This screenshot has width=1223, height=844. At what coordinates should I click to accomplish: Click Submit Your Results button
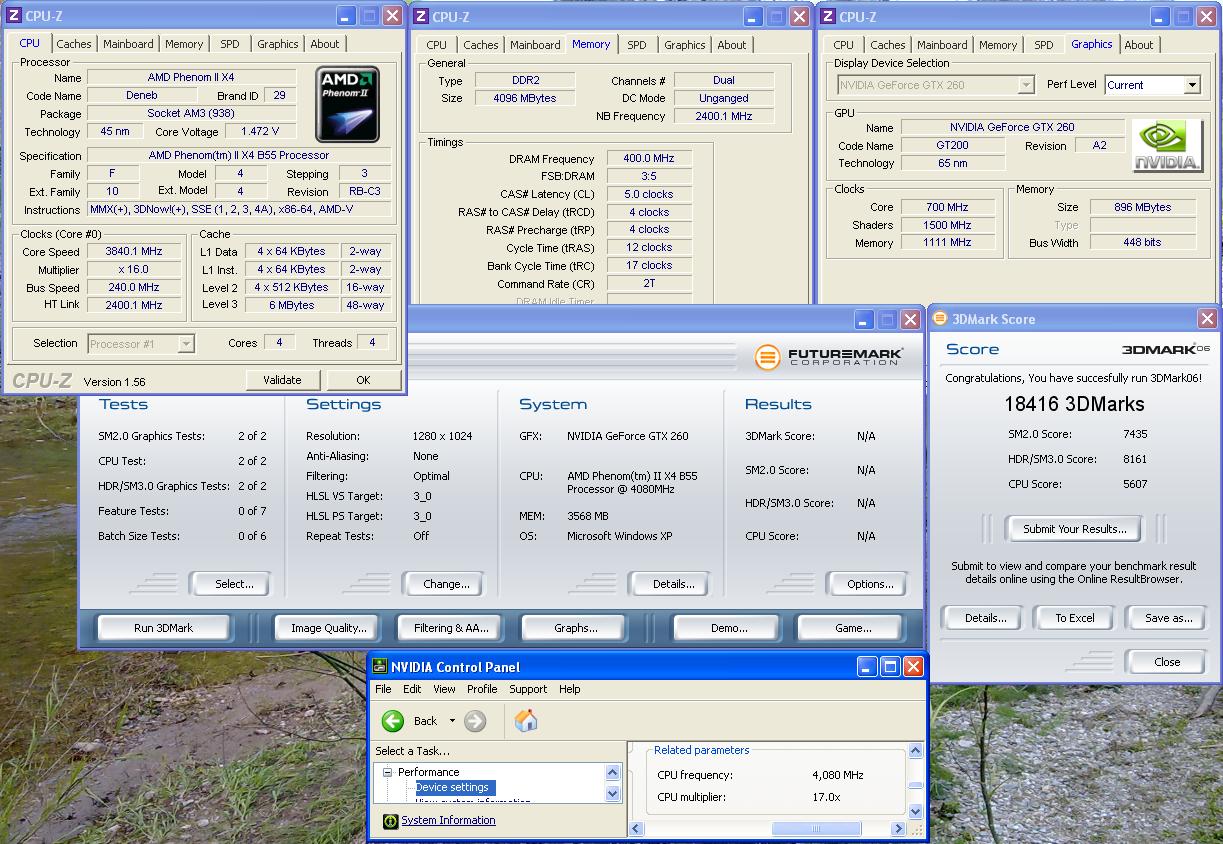pyautogui.click(x=1074, y=529)
